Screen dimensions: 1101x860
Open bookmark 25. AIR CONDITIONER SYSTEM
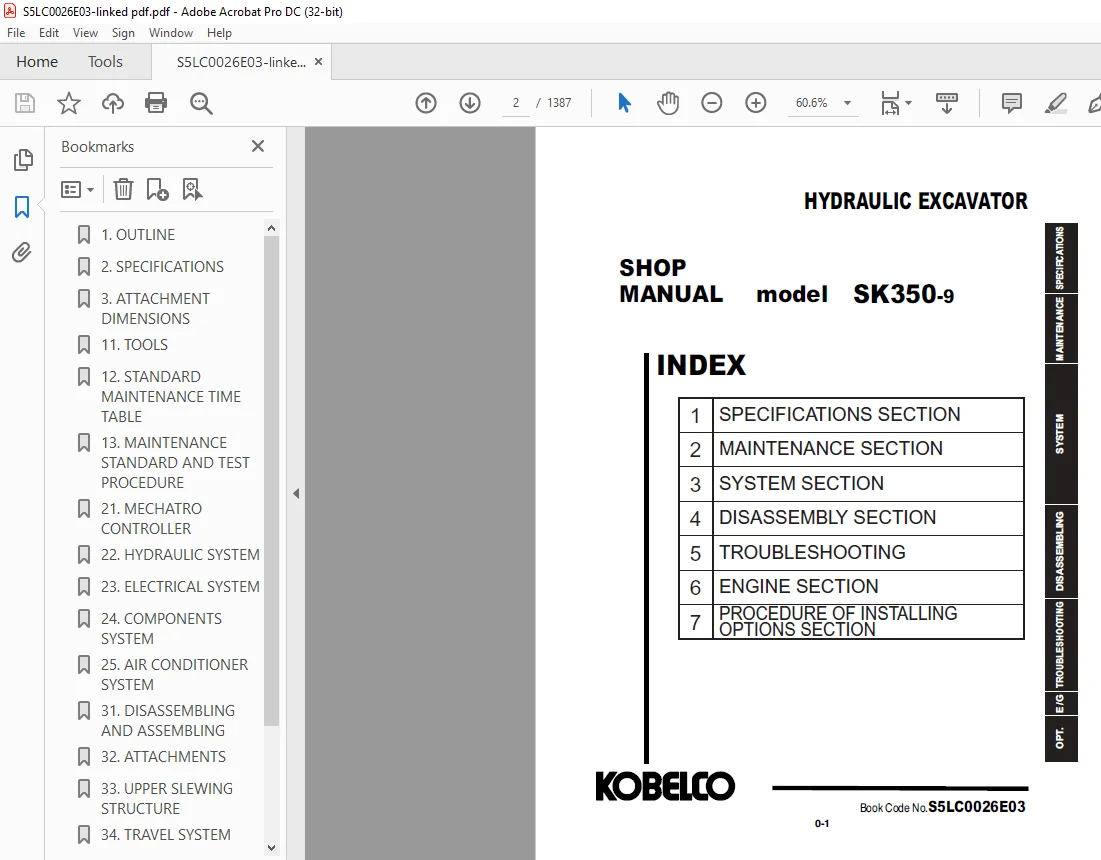(x=174, y=675)
